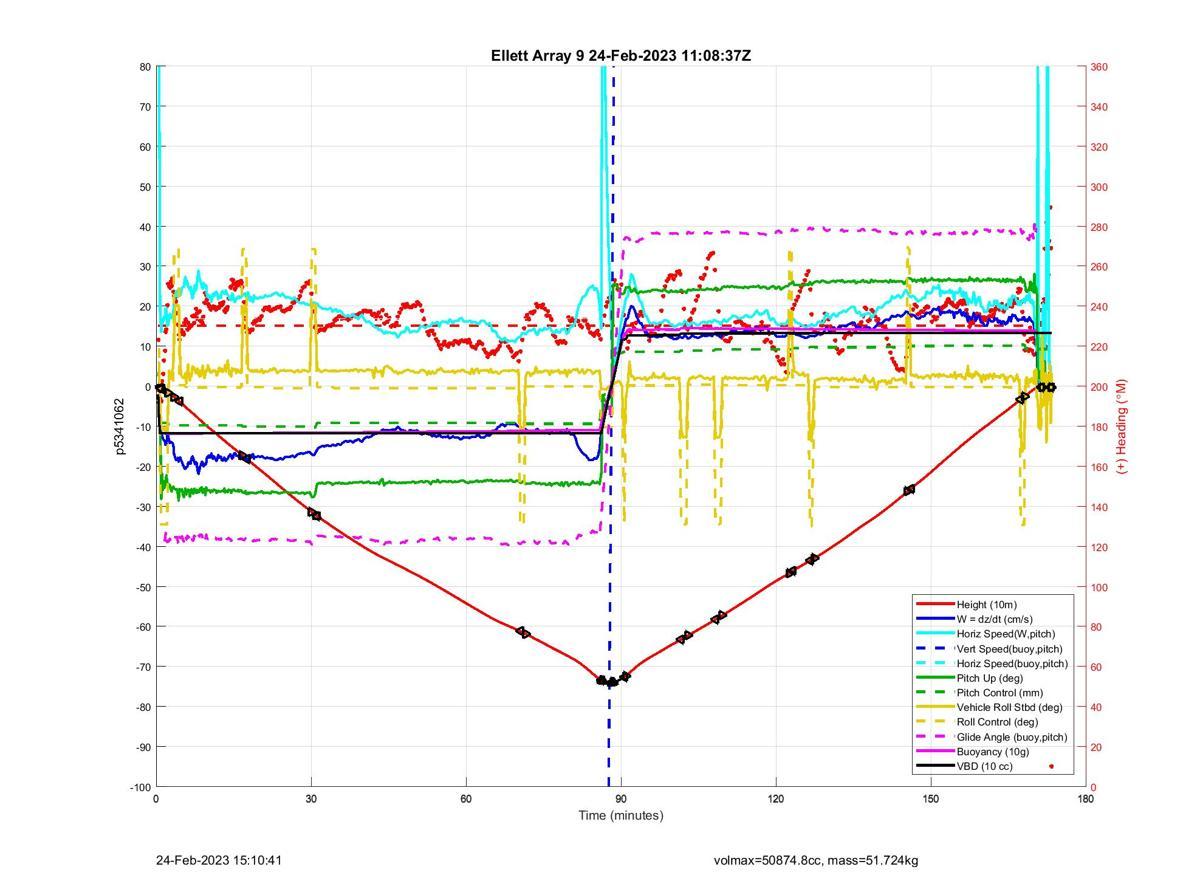Click the 'Buoyancy (10g)' legend entry
This screenshot has height=885, width=1200.
pyautogui.click(x=992, y=751)
